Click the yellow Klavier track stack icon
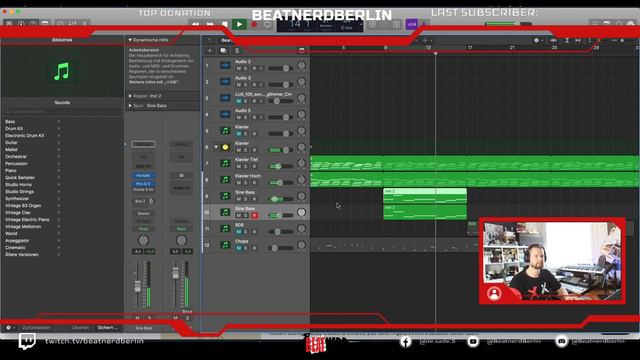Viewport: 640px width, 360px height. click(x=225, y=147)
